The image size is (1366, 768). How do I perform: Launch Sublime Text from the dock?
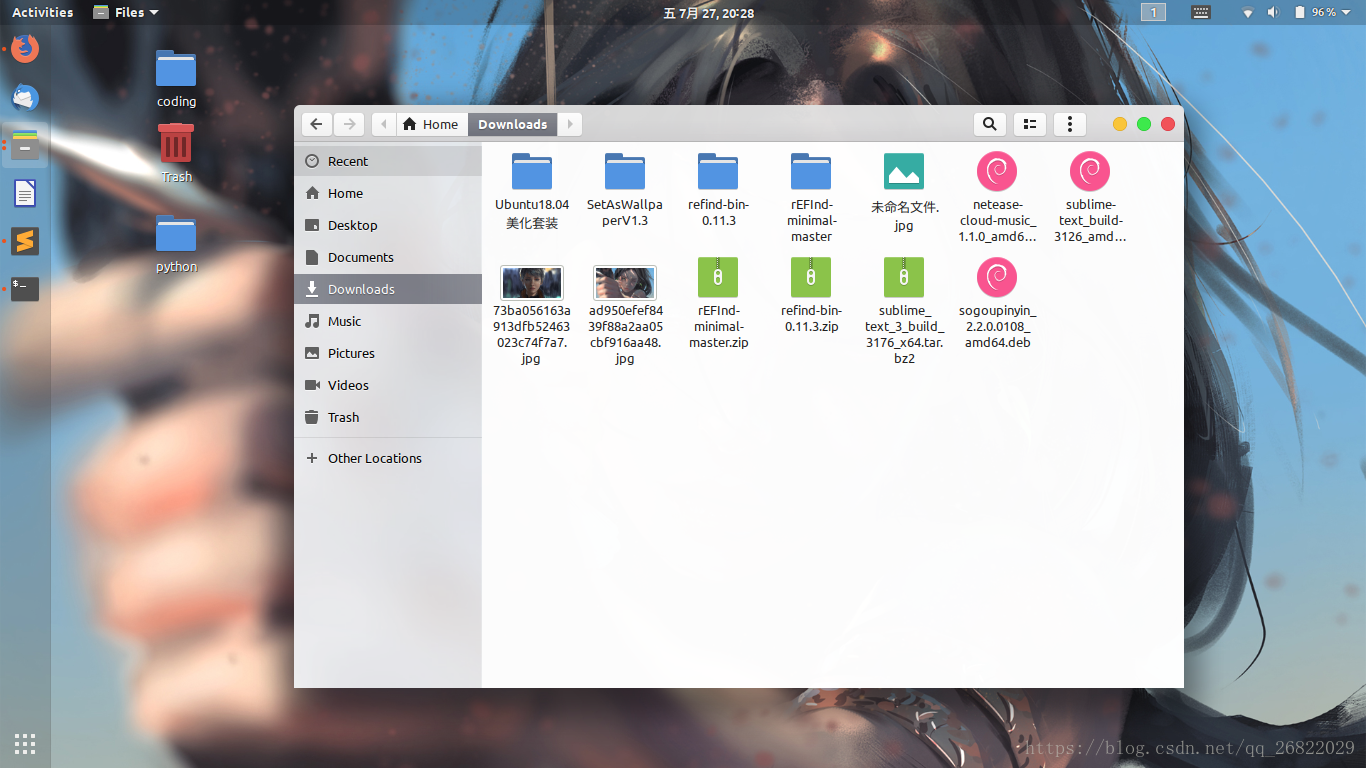click(25, 241)
